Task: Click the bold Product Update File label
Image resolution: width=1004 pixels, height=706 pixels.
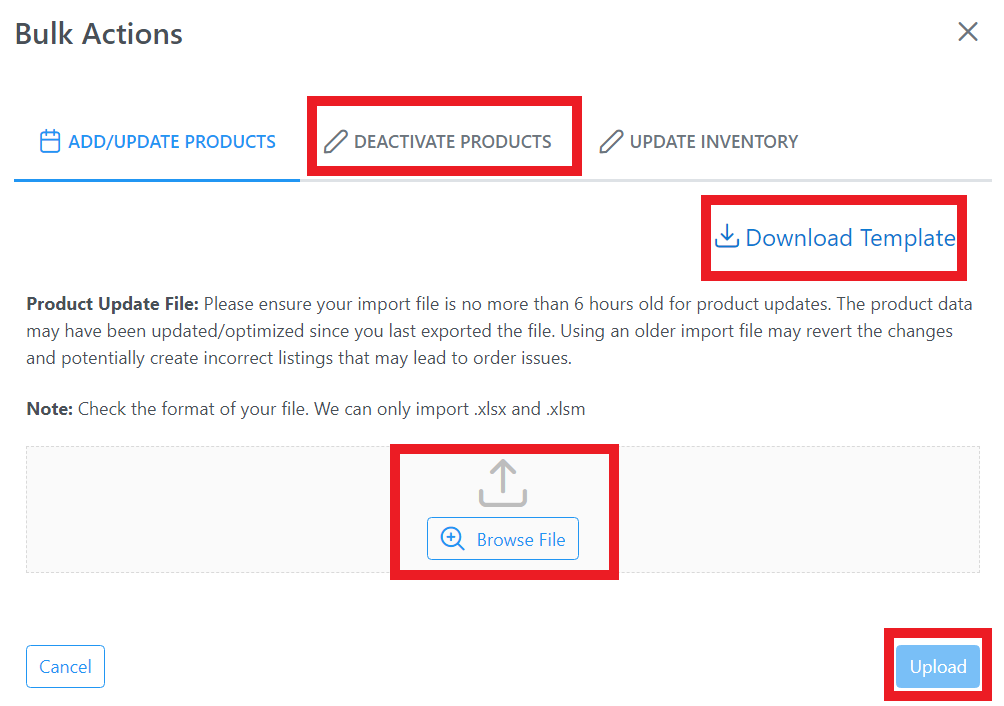Action: click(113, 303)
